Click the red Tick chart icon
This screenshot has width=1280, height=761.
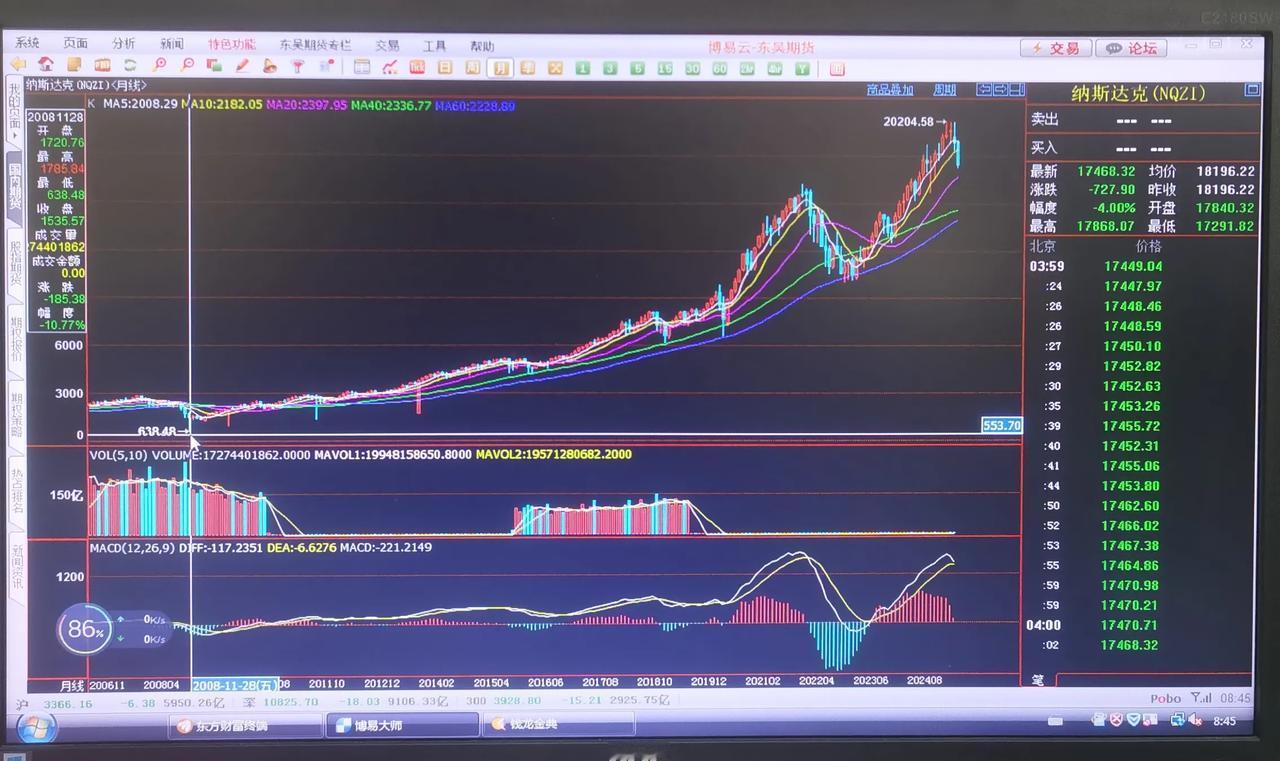pyautogui.click(x=417, y=67)
